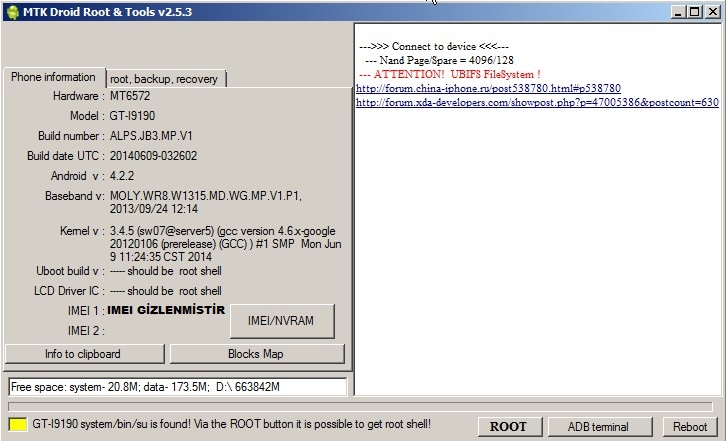
Task: Switch to the Phone information tab
Action: click(x=54, y=77)
